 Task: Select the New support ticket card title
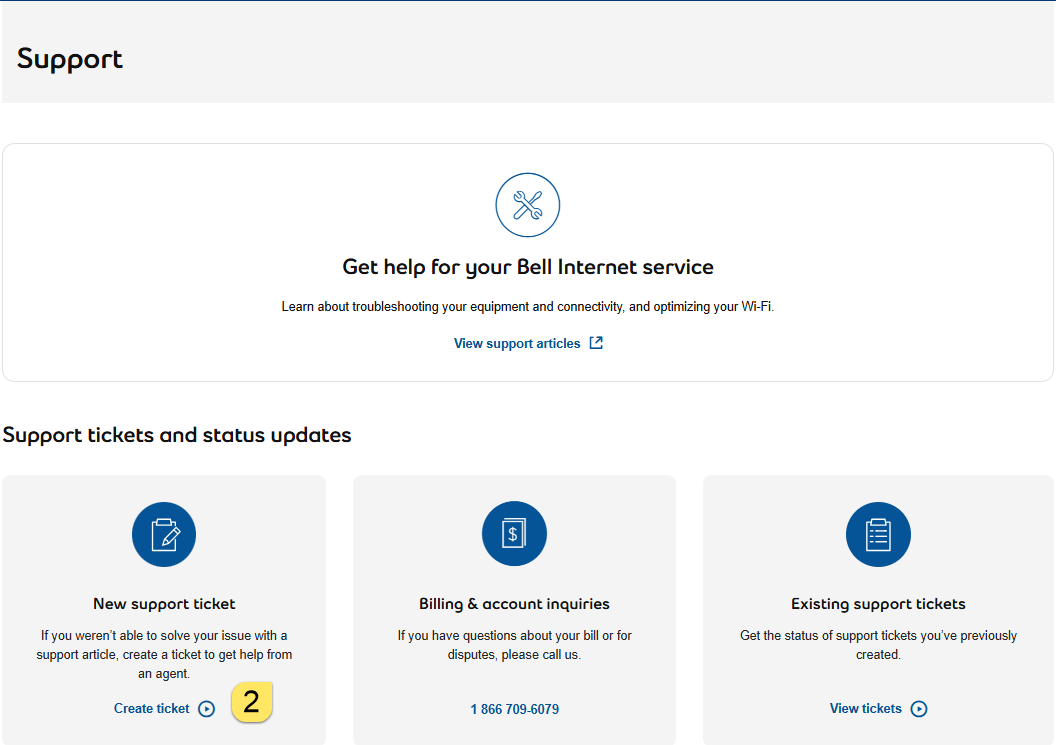click(164, 604)
